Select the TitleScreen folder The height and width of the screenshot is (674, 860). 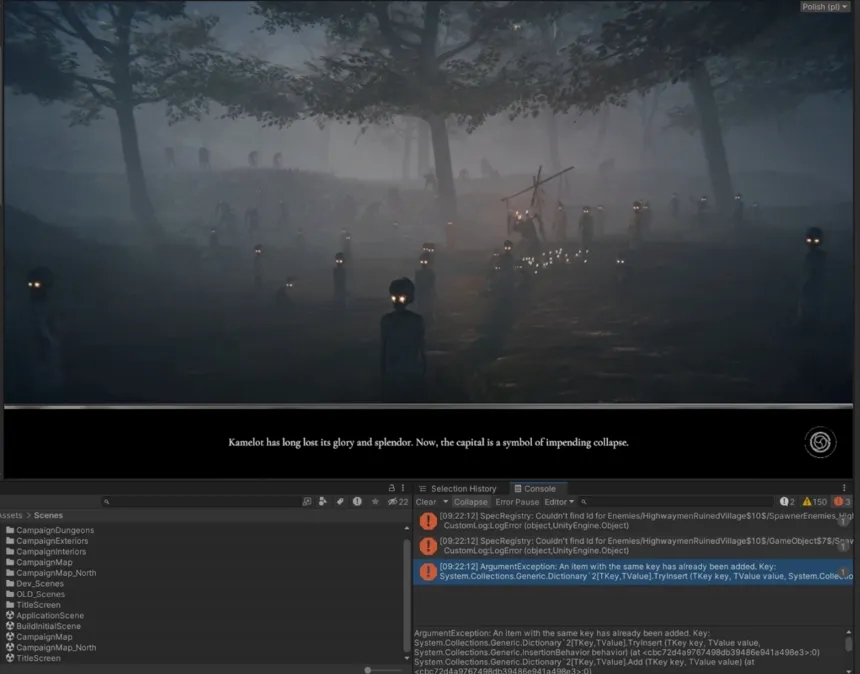(33, 605)
